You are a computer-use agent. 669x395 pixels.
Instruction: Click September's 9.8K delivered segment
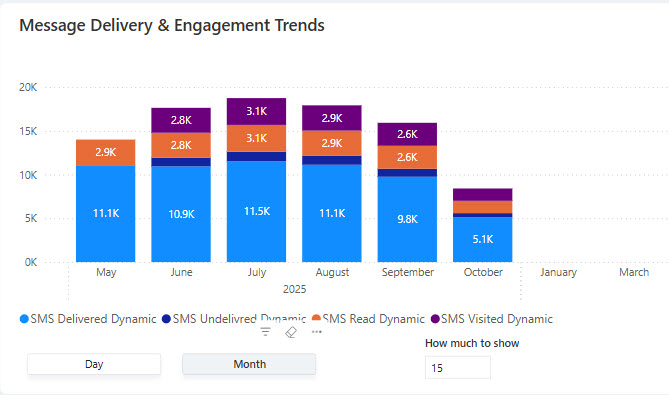(407, 219)
